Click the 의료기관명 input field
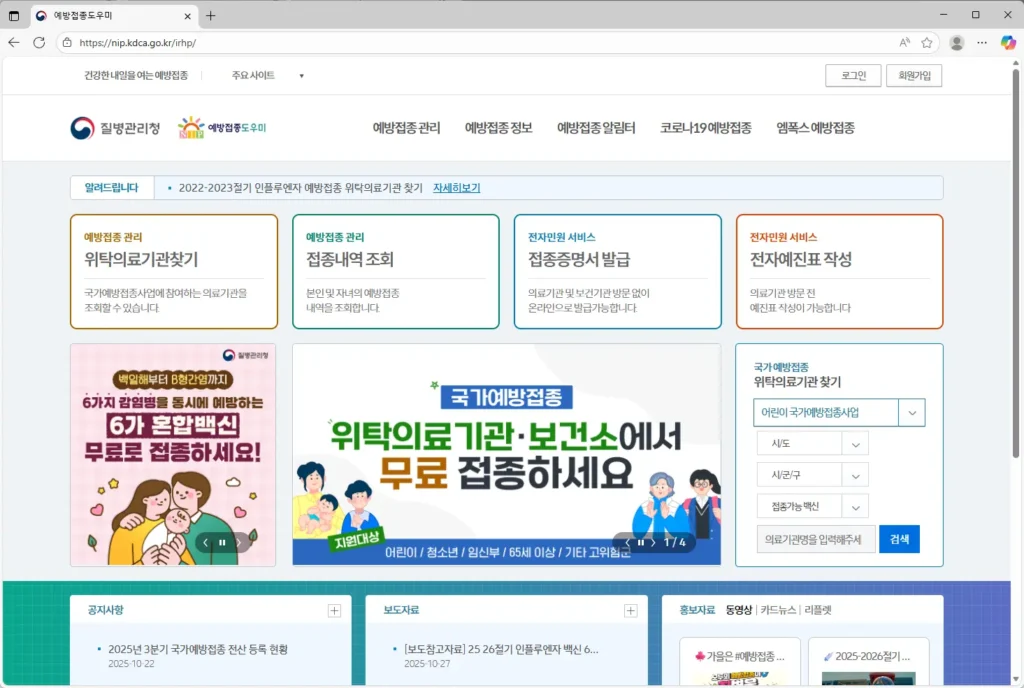 coord(815,538)
